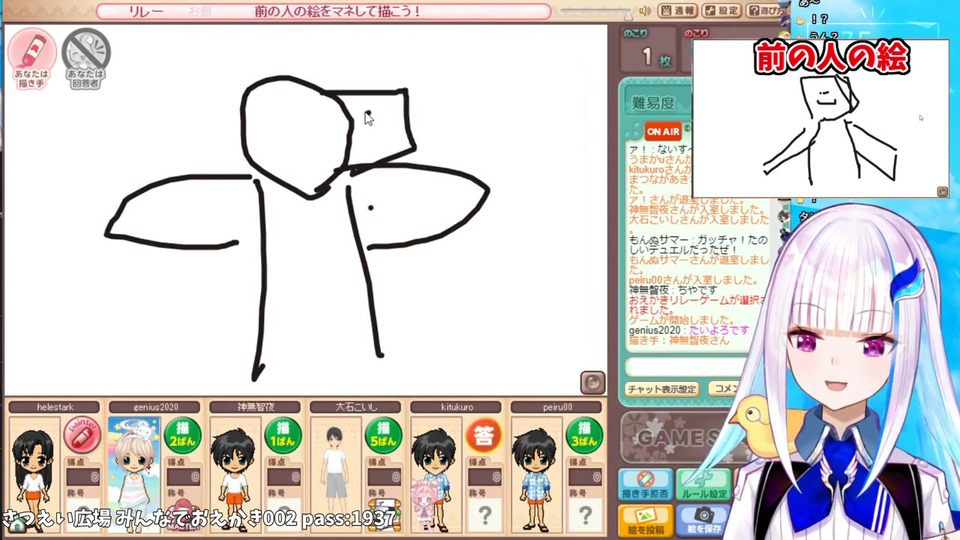Open the 遊び方 how-to-play button
This screenshot has width=960, height=540.
(765, 10)
